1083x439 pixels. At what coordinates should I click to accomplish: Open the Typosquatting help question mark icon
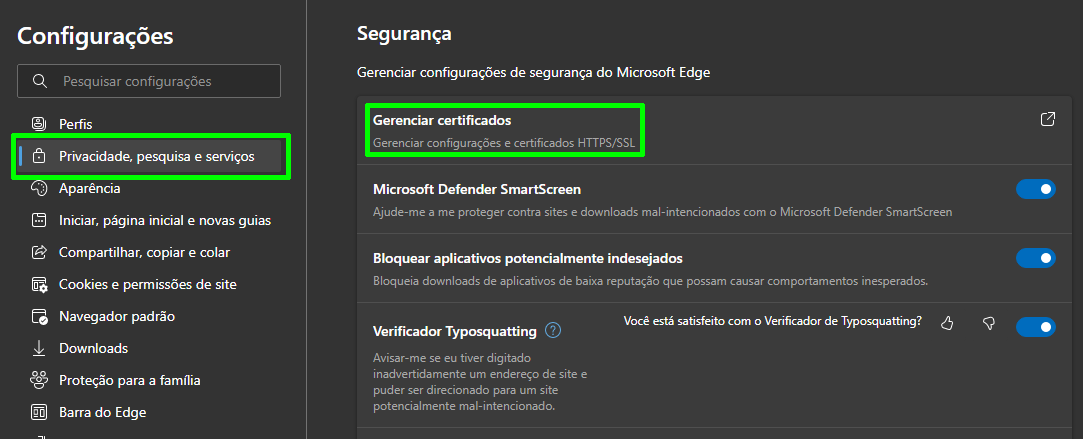point(553,331)
